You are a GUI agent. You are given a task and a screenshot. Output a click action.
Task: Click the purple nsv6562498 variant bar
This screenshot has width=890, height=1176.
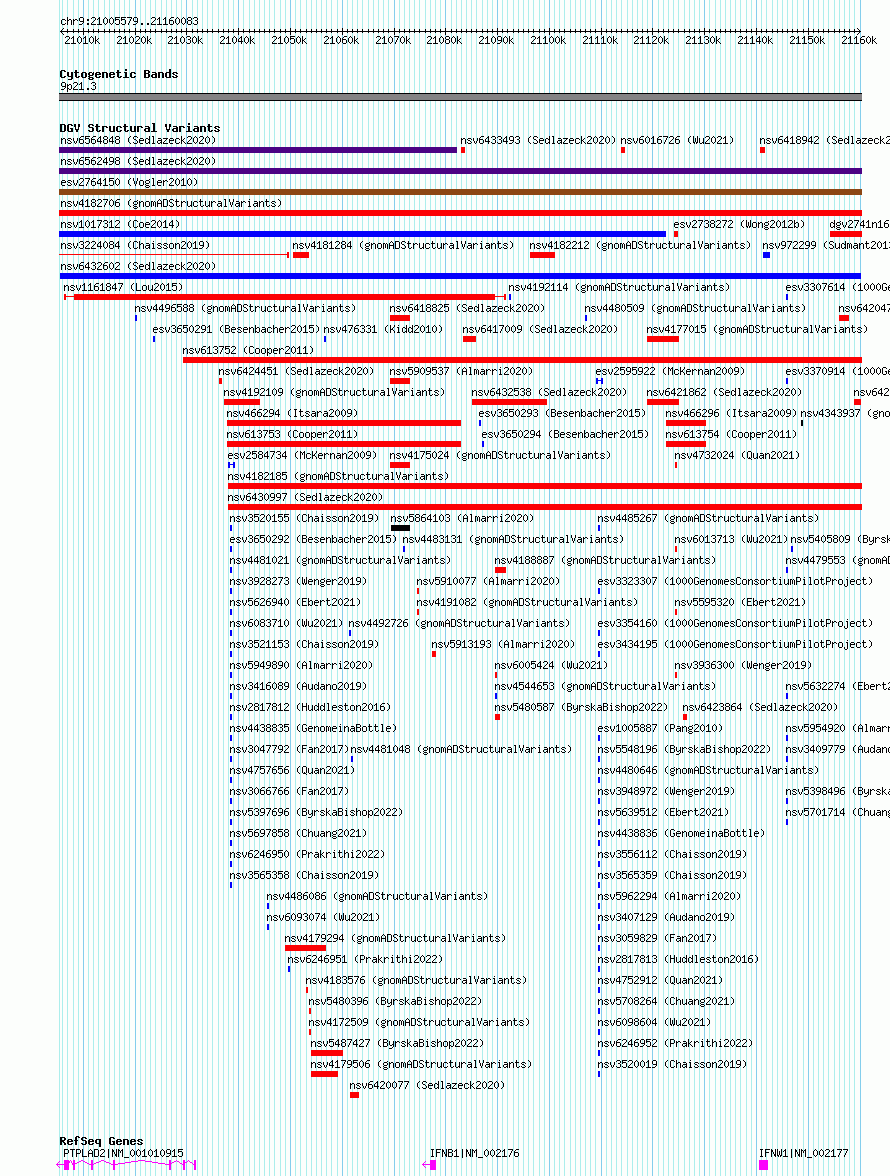(x=460, y=171)
